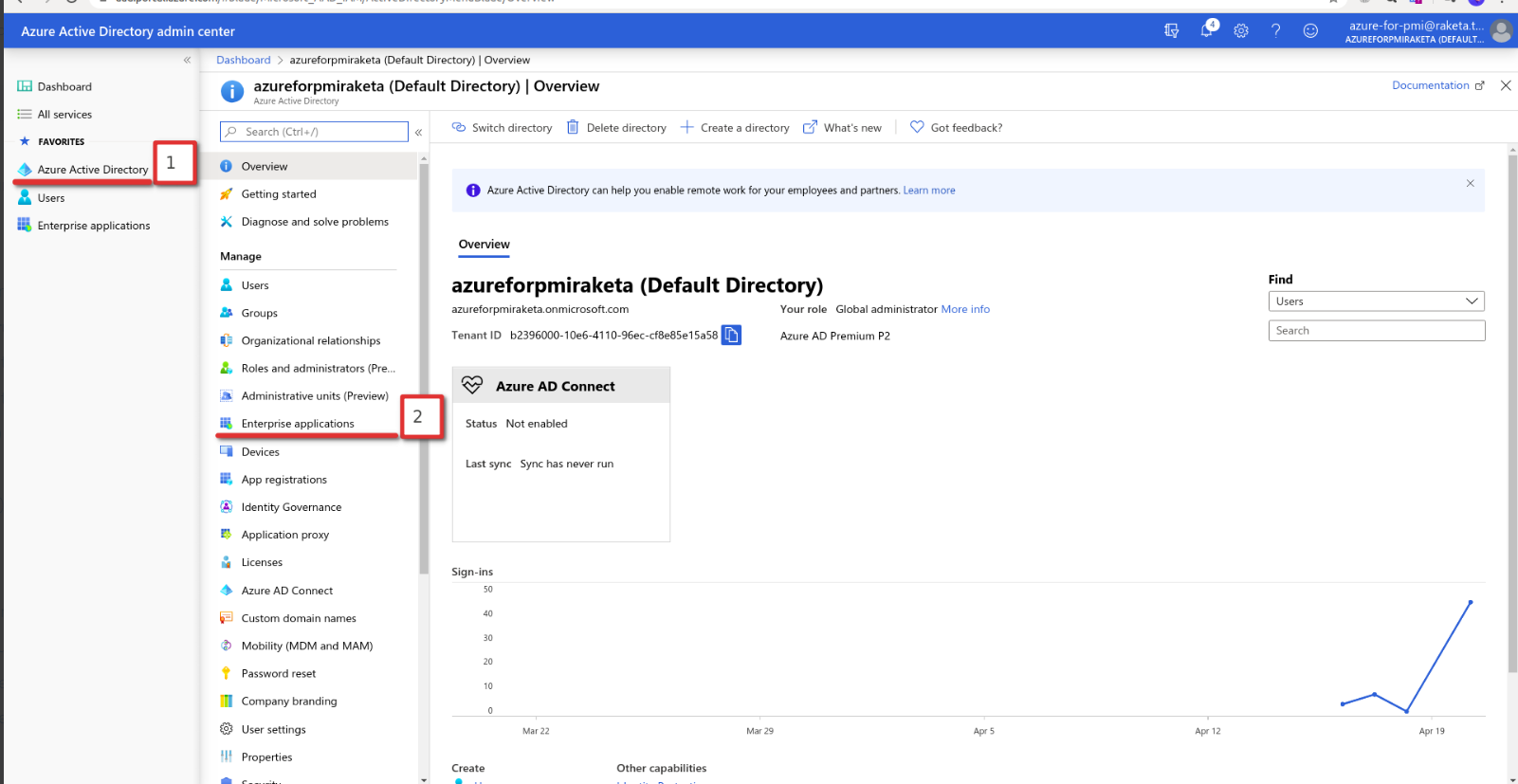Click the Identity Governance icon
This screenshot has height=784, width=1518.
click(227, 507)
